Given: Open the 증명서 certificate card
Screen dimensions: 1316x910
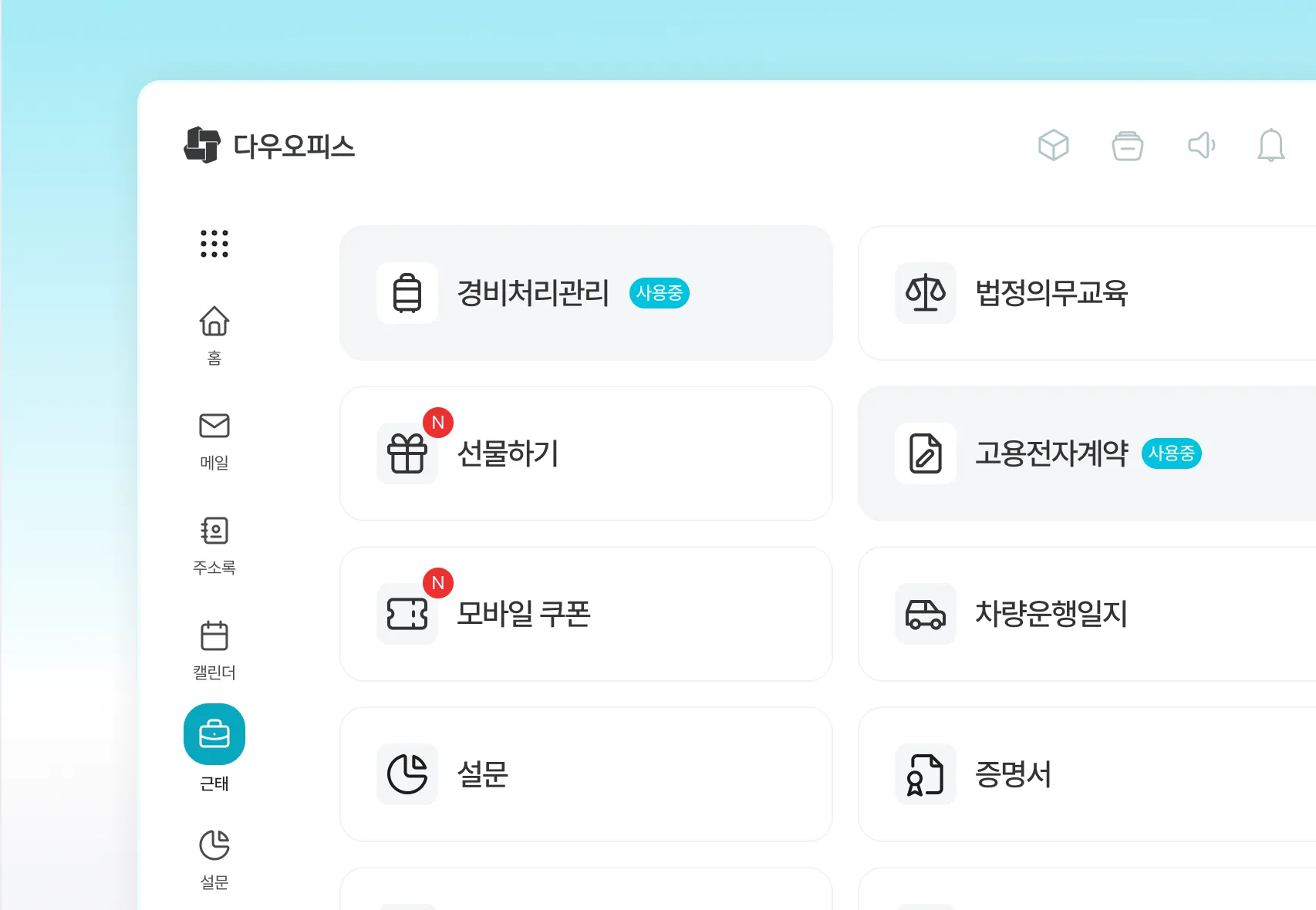Looking at the screenshot, I should click(x=1080, y=775).
